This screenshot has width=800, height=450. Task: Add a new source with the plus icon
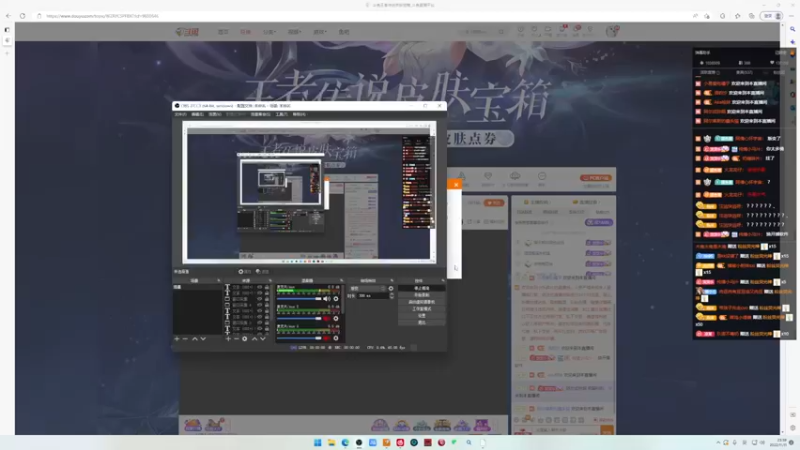pos(228,339)
